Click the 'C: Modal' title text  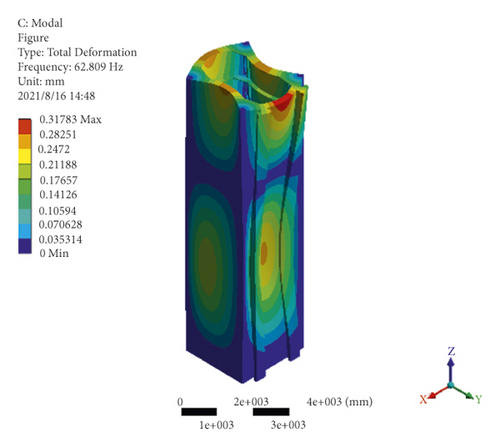point(40,23)
